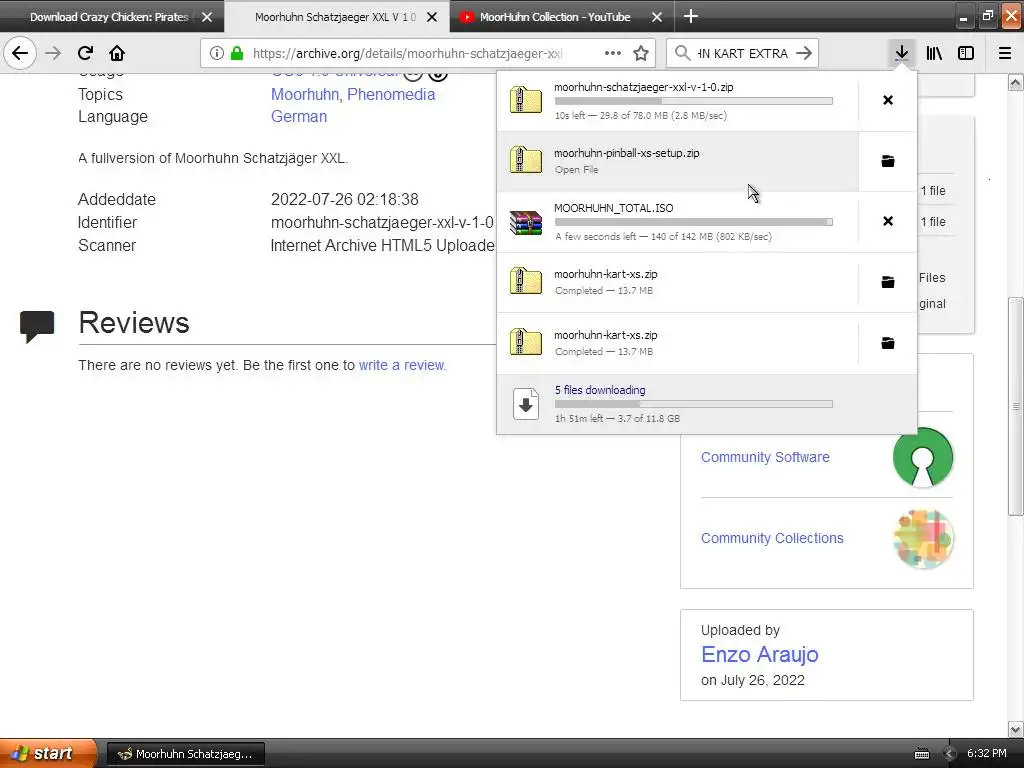1024x768 pixels.
Task: Click the Moorhuhn Schatzjaeg... taskbar button
Action: [185, 754]
